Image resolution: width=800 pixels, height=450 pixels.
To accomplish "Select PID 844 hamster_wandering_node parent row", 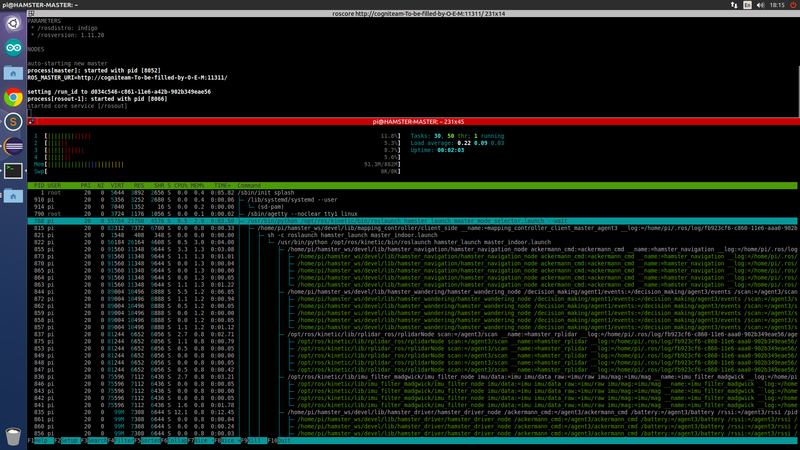I will [412, 292].
